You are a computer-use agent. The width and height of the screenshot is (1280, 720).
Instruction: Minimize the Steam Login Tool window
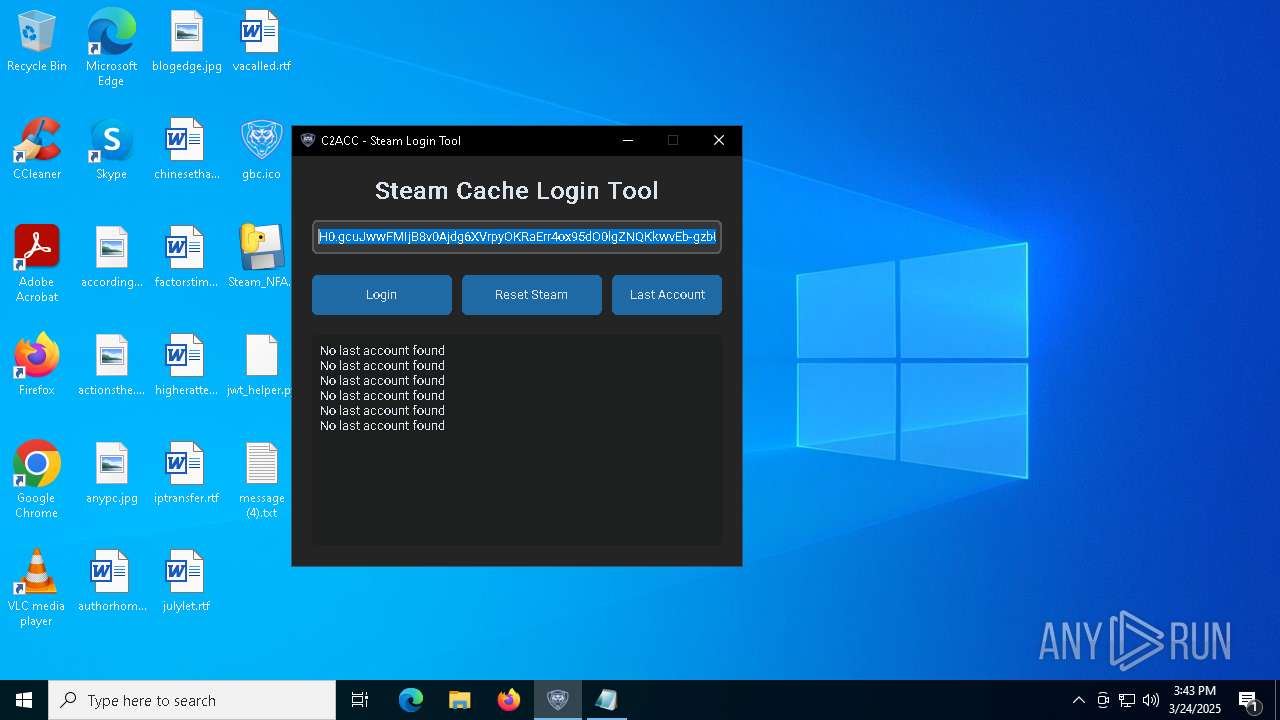pyautogui.click(x=628, y=140)
